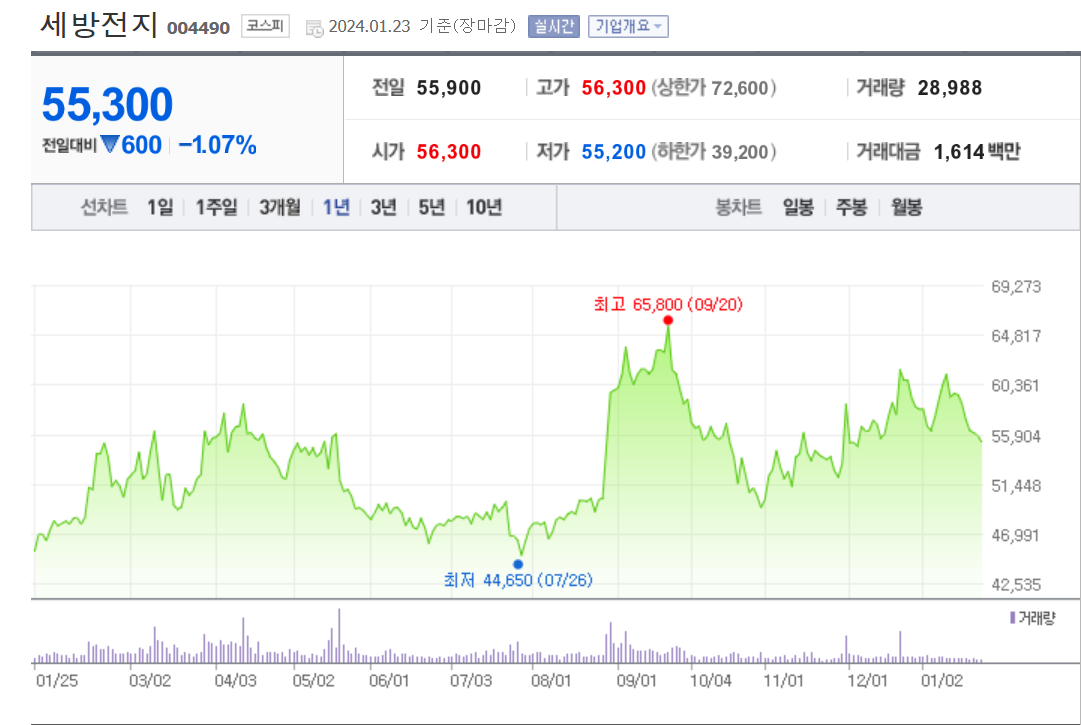
Task: Click the 69,273 y-axis label
Action: (x=1016, y=287)
